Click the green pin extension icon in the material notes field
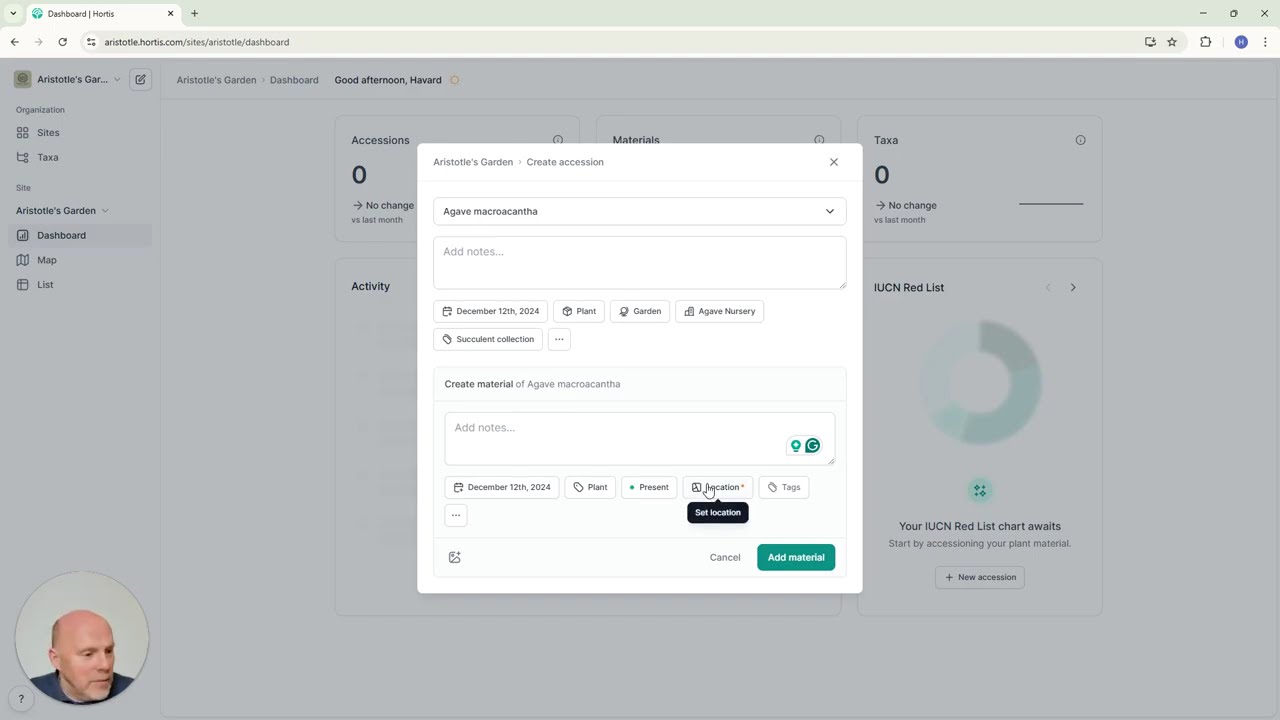 pos(796,446)
